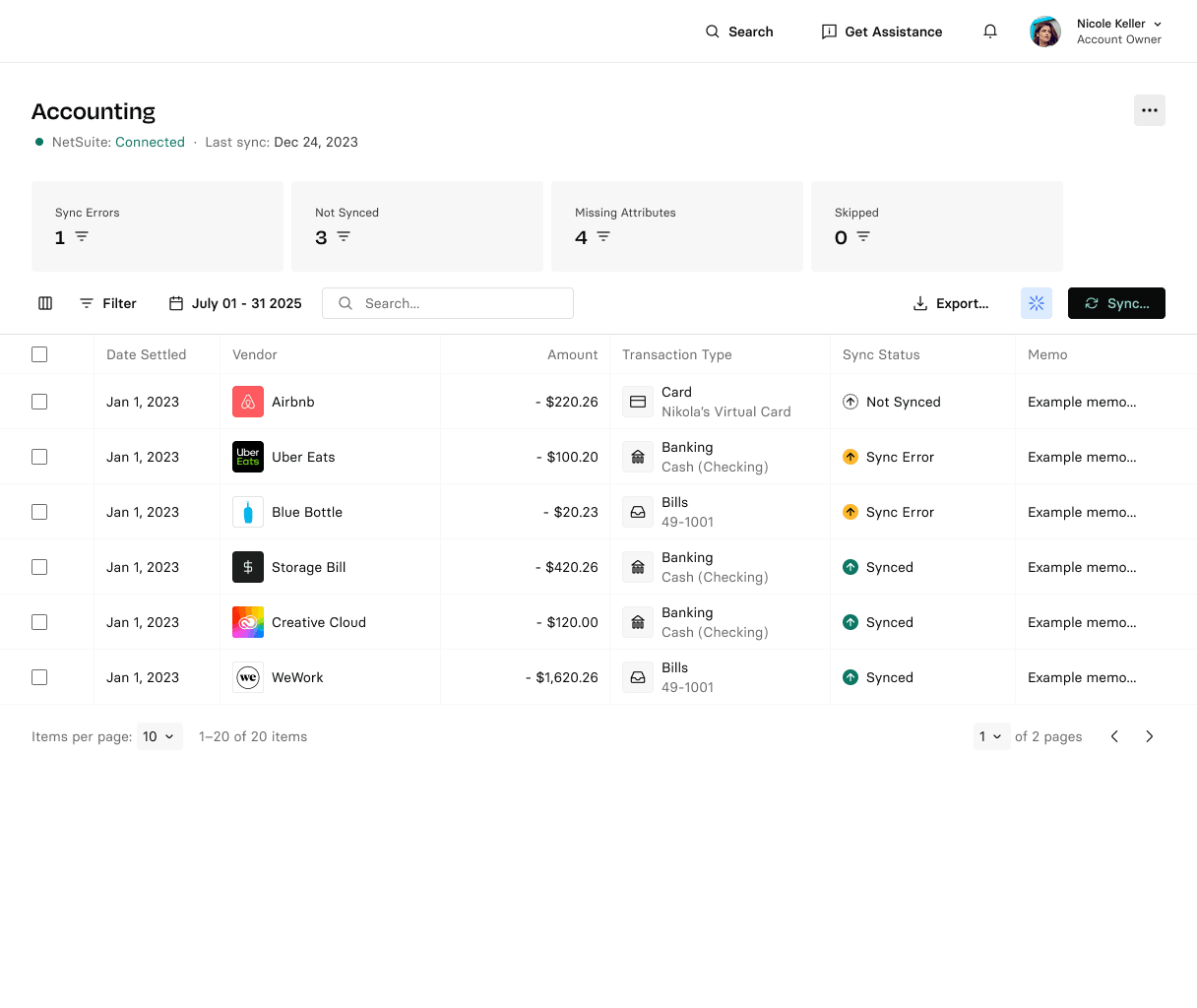Sort by Amount column header

573,354
